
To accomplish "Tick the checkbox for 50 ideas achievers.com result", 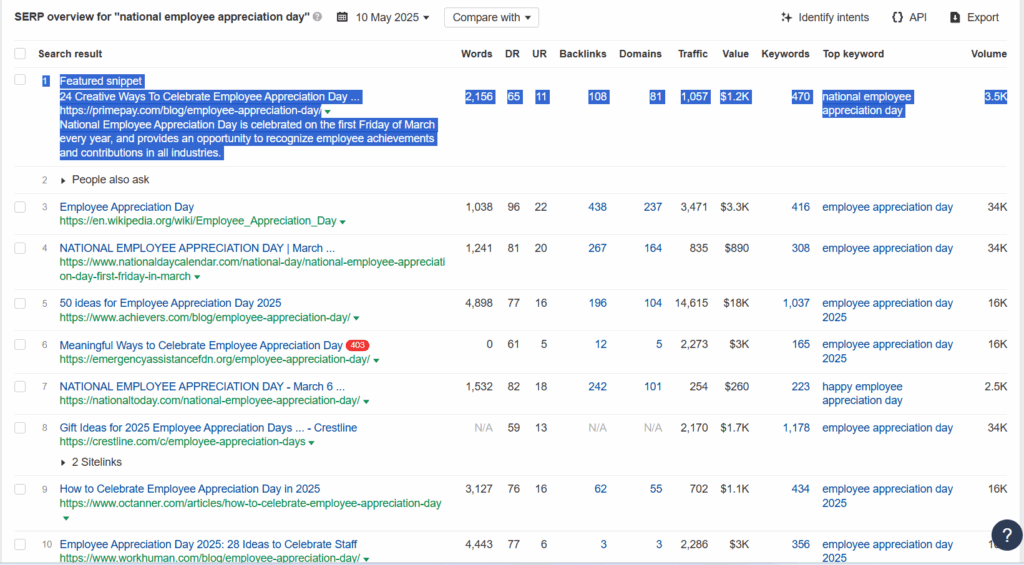I will (20, 303).
